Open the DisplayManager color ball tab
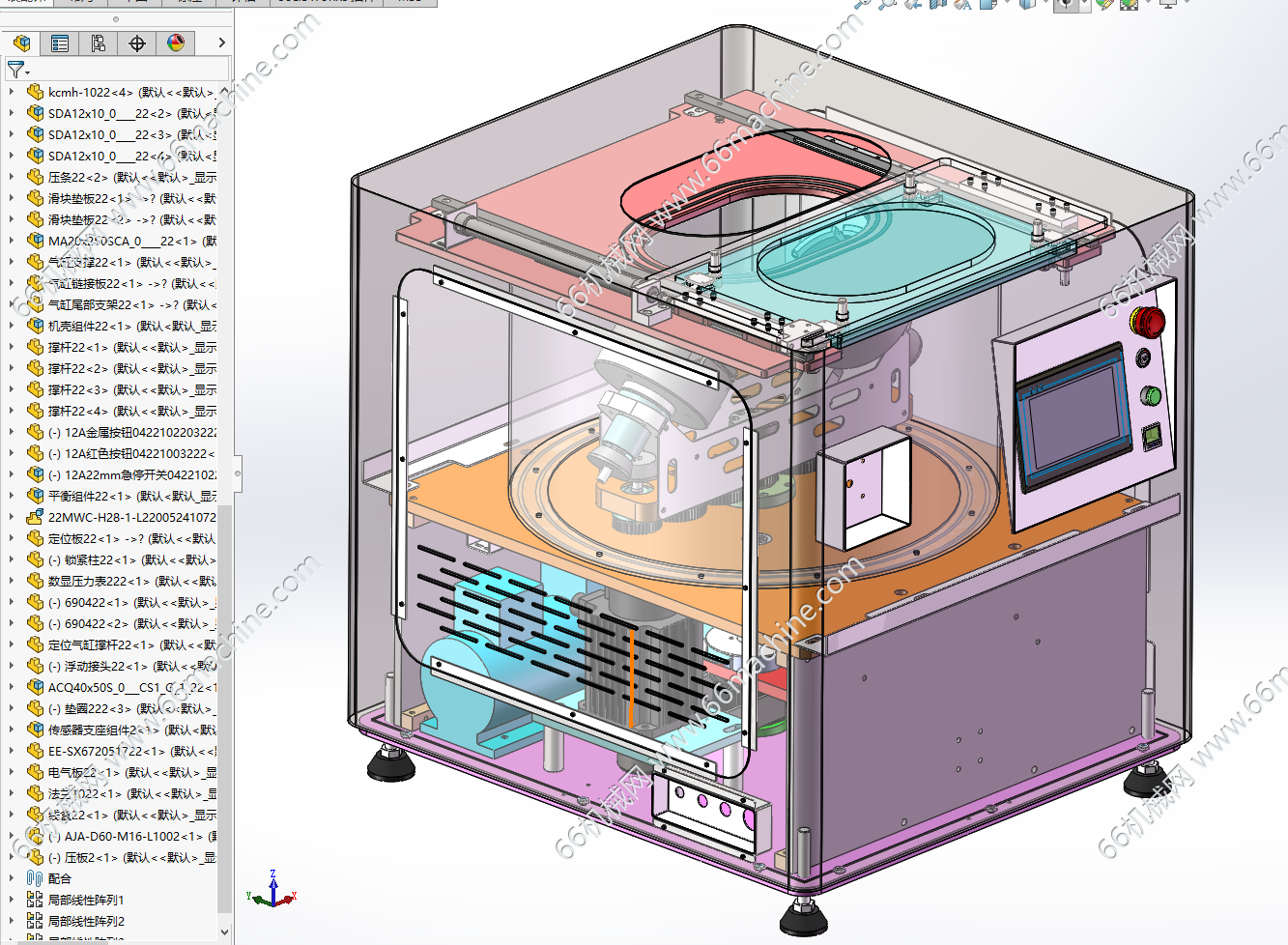Image resolution: width=1288 pixels, height=945 pixels. tap(176, 43)
